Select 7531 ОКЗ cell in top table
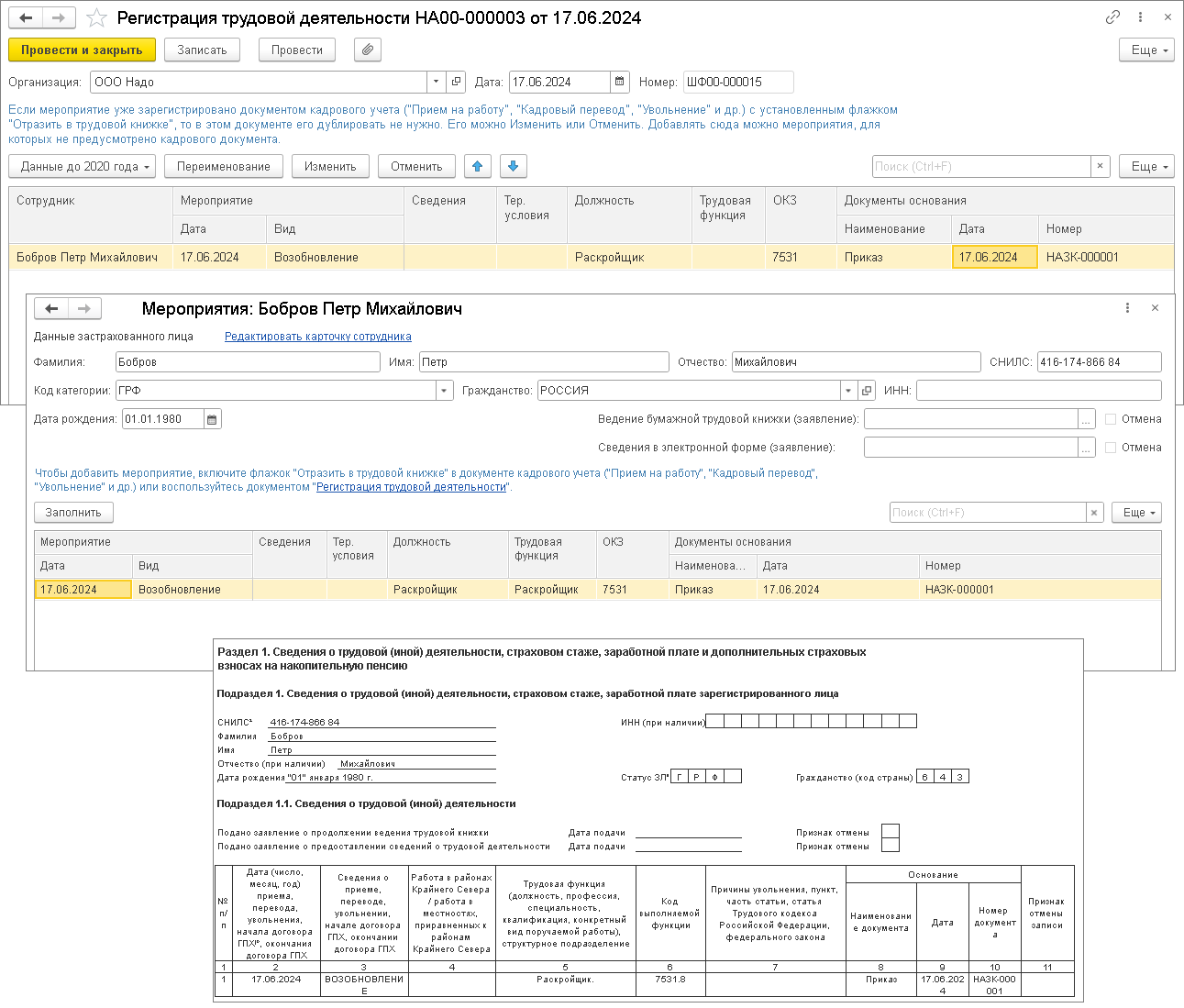The width and height of the screenshot is (1184, 1008). [802, 258]
